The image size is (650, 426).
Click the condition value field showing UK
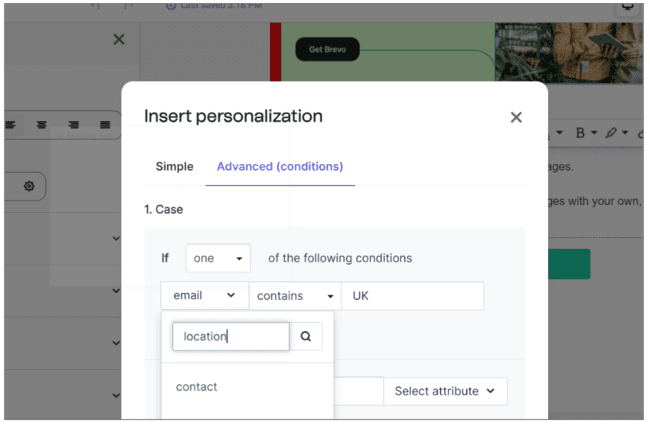(x=412, y=296)
